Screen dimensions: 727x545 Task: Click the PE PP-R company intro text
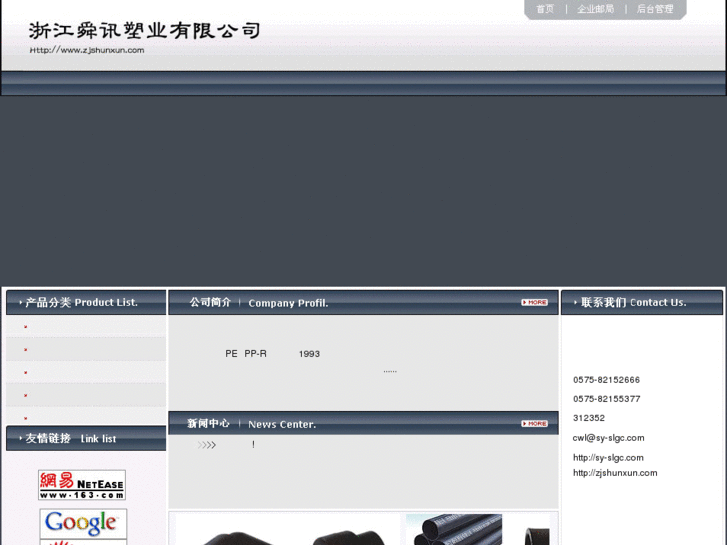(273, 354)
